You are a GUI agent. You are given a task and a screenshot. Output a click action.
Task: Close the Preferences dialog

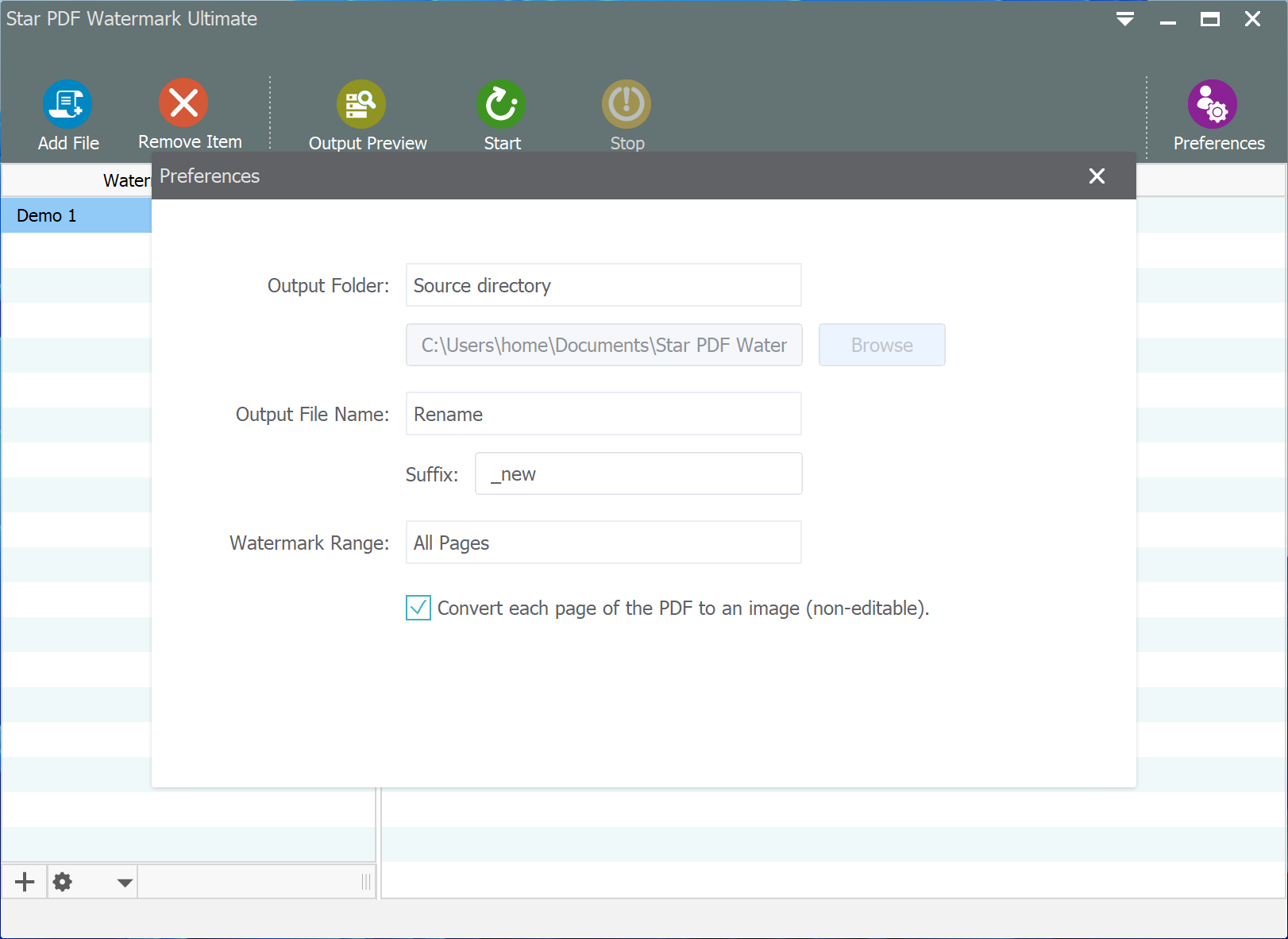tap(1097, 176)
